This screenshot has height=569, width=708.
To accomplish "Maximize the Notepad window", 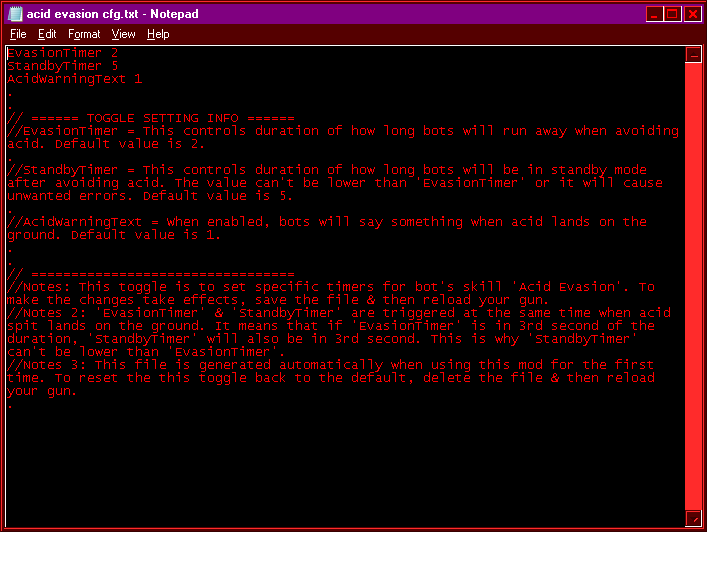I will pyautogui.click(x=672, y=14).
